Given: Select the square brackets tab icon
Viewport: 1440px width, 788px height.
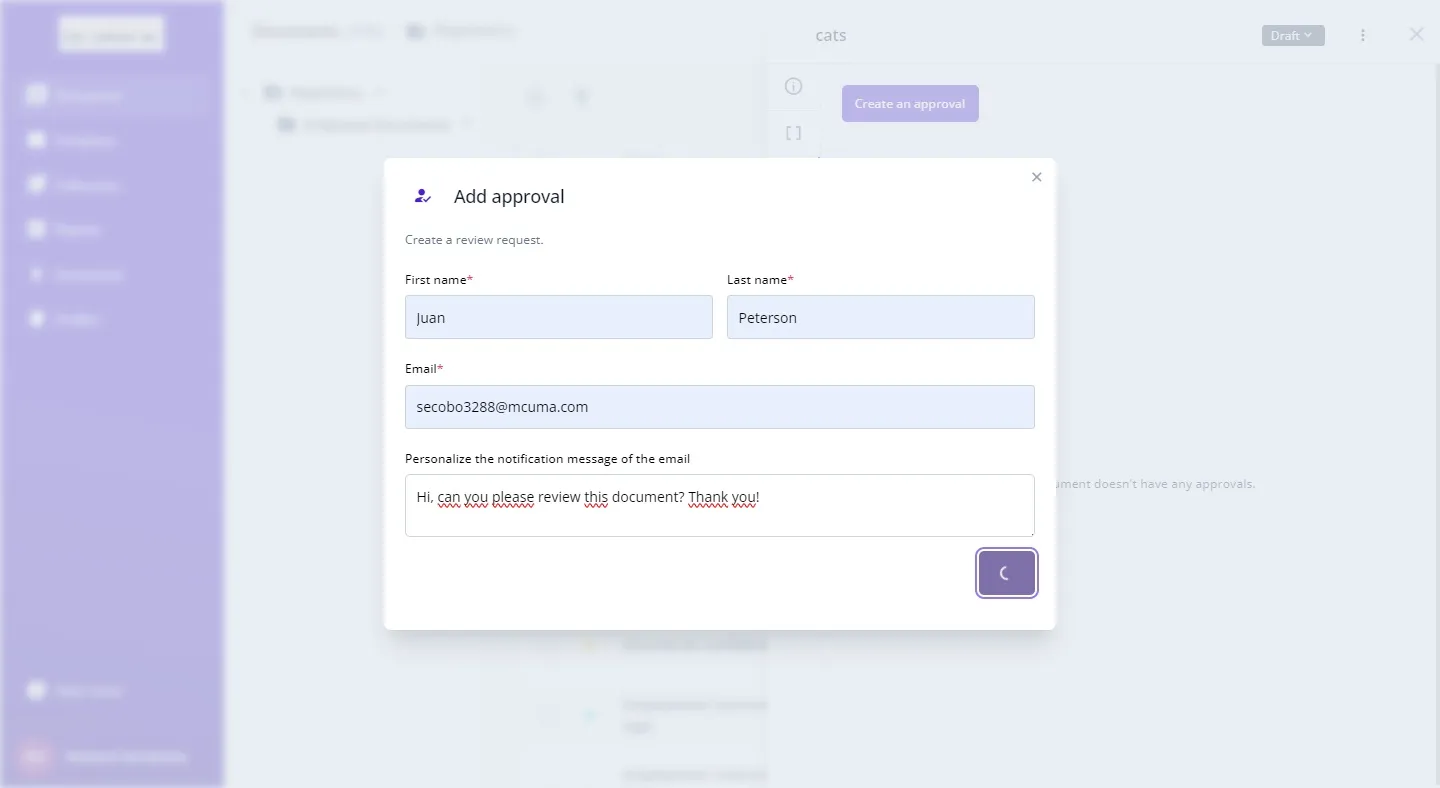Looking at the screenshot, I should pyautogui.click(x=794, y=133).
